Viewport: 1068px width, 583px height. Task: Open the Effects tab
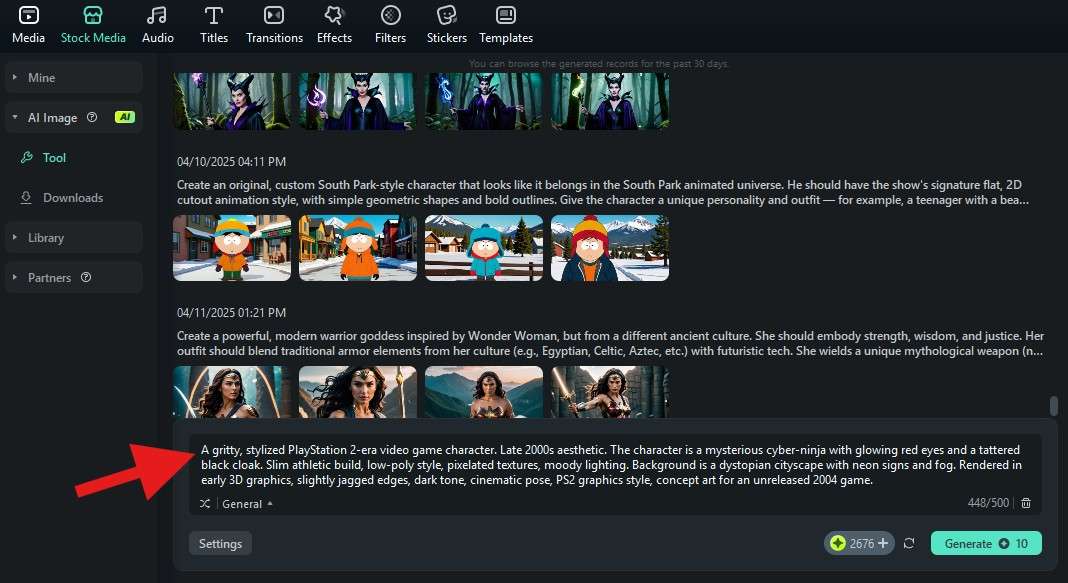coord(334,25)
